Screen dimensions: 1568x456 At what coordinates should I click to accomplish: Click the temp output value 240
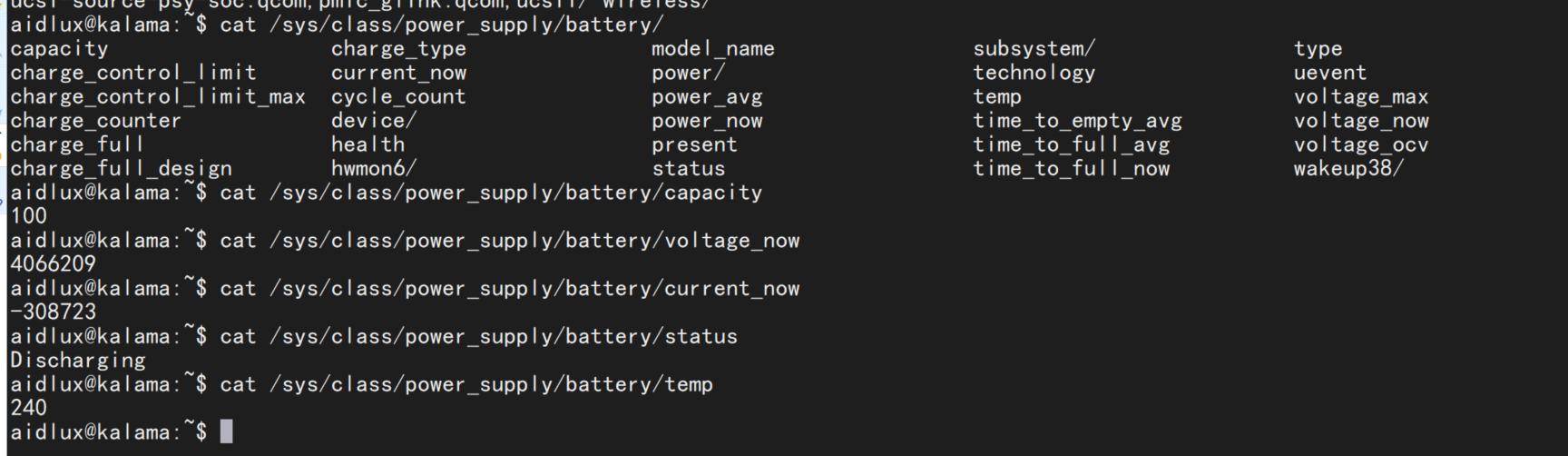(x=28, y=408)
